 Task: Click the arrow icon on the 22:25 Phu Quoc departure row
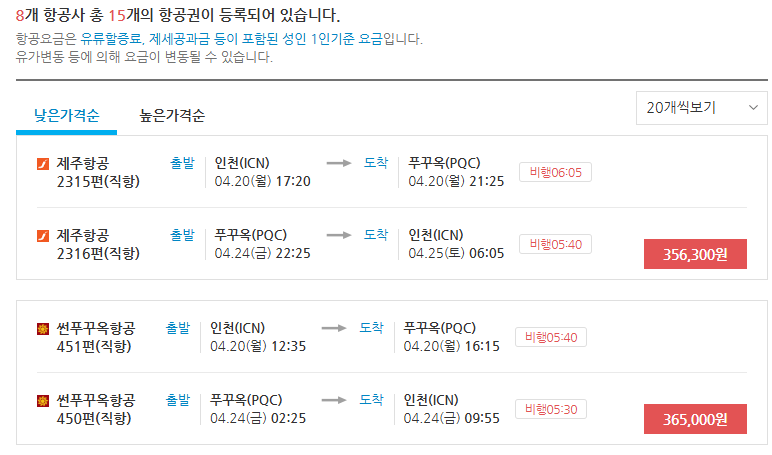pos(341,235)
